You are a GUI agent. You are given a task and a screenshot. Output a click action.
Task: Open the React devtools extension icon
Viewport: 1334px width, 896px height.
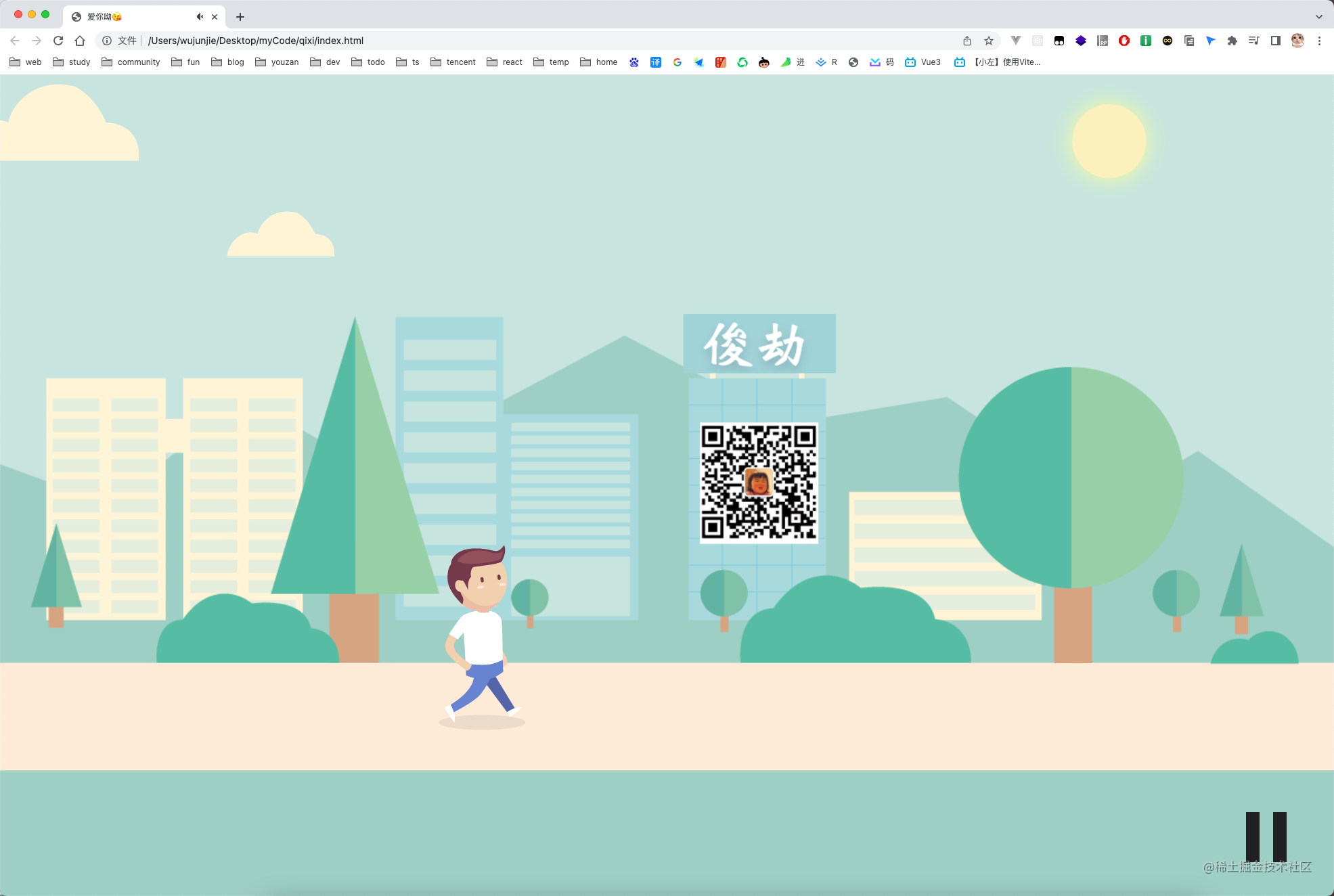click(x=1038, y=41)
